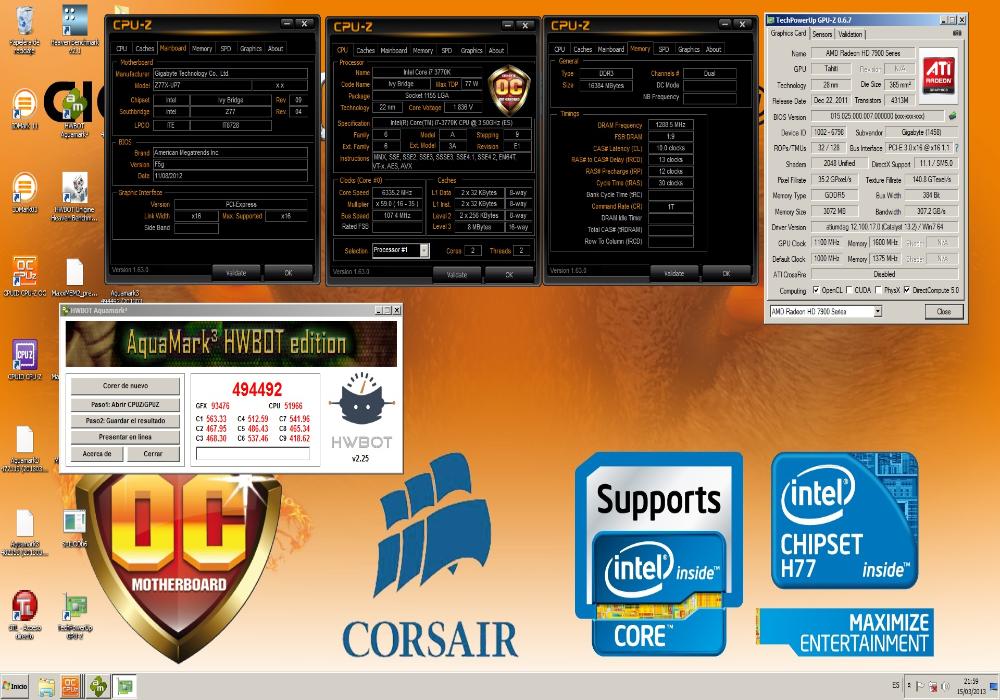This screenshot has height=700, width=1000.
Task: Launch 3DMark 11 desktop shortcut
Action: click(24, 108)
